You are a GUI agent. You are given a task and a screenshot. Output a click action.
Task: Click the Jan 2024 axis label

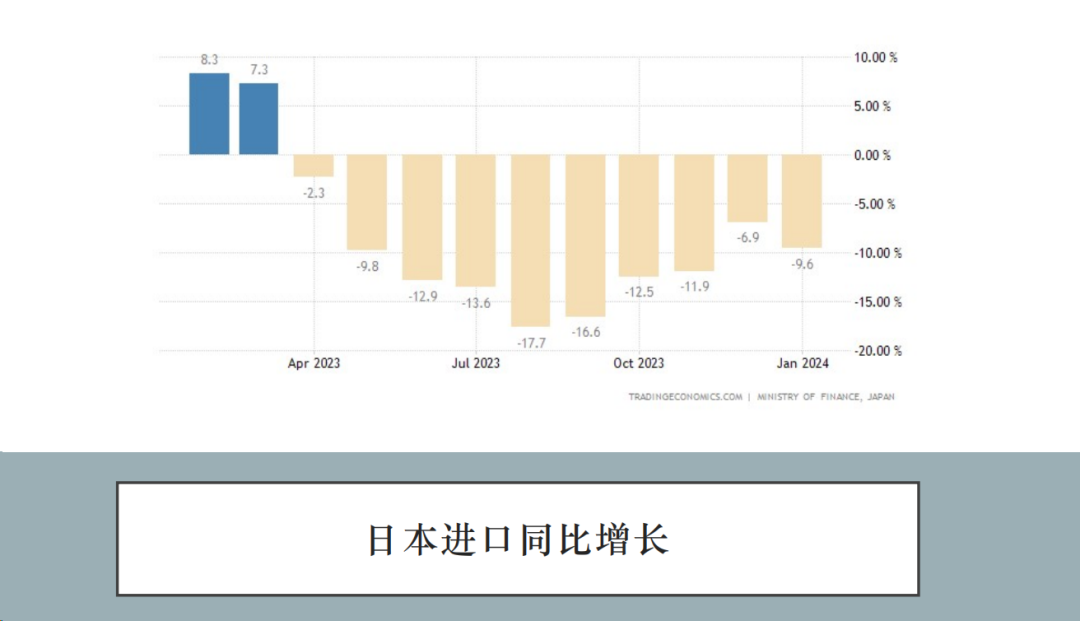click(x=802, y=364)
